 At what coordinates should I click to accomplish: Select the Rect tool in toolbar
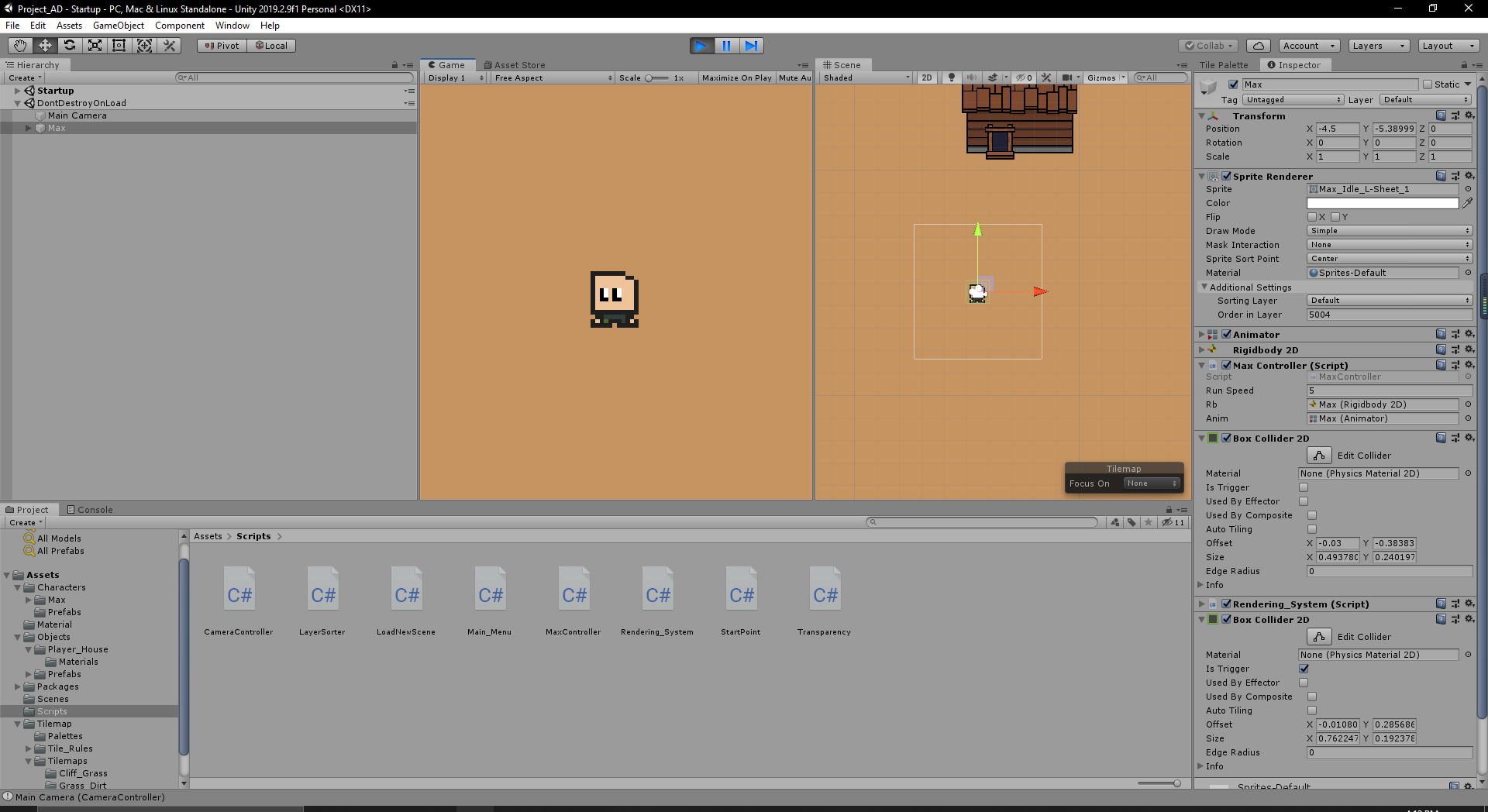point(119,46)
